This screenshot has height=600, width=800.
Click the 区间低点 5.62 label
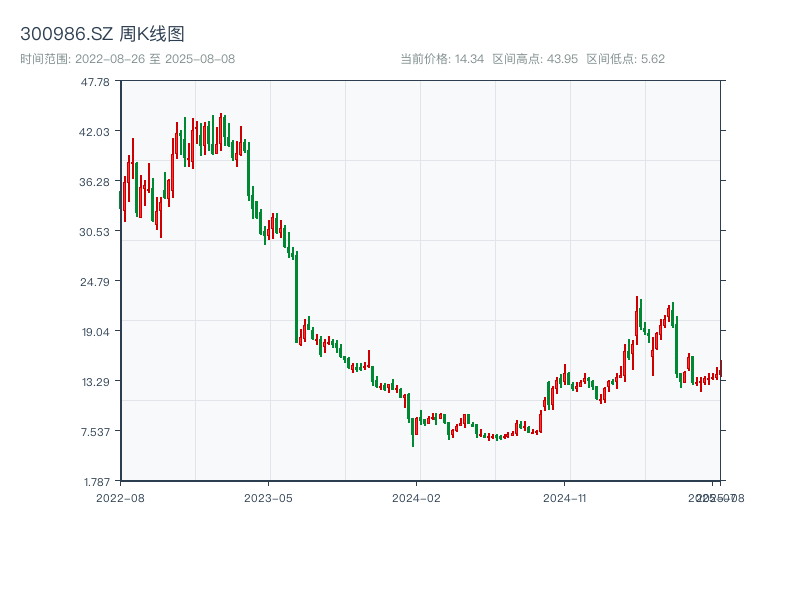(x=625, y=59)
